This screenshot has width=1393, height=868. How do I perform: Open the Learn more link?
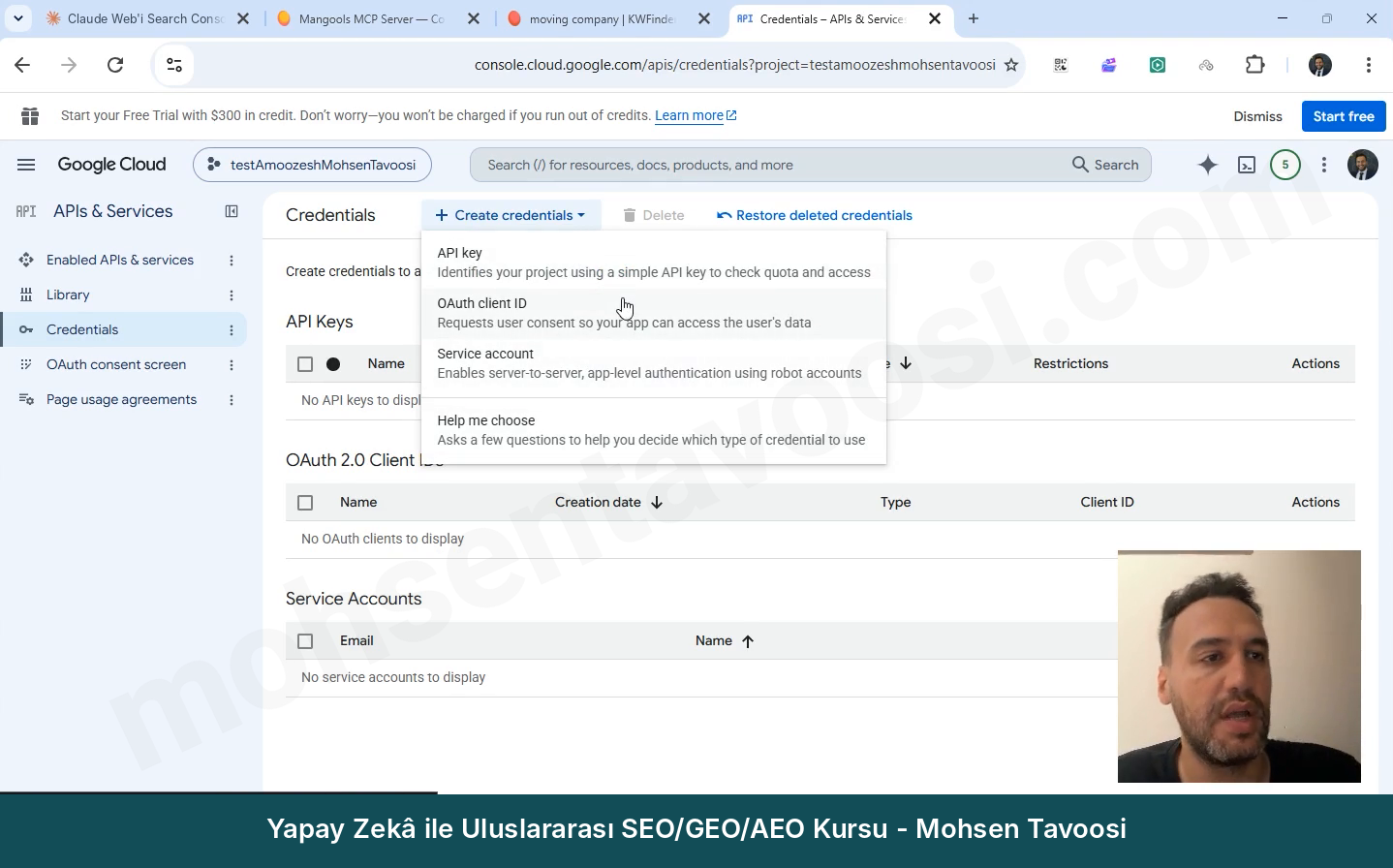coord(696,115)
